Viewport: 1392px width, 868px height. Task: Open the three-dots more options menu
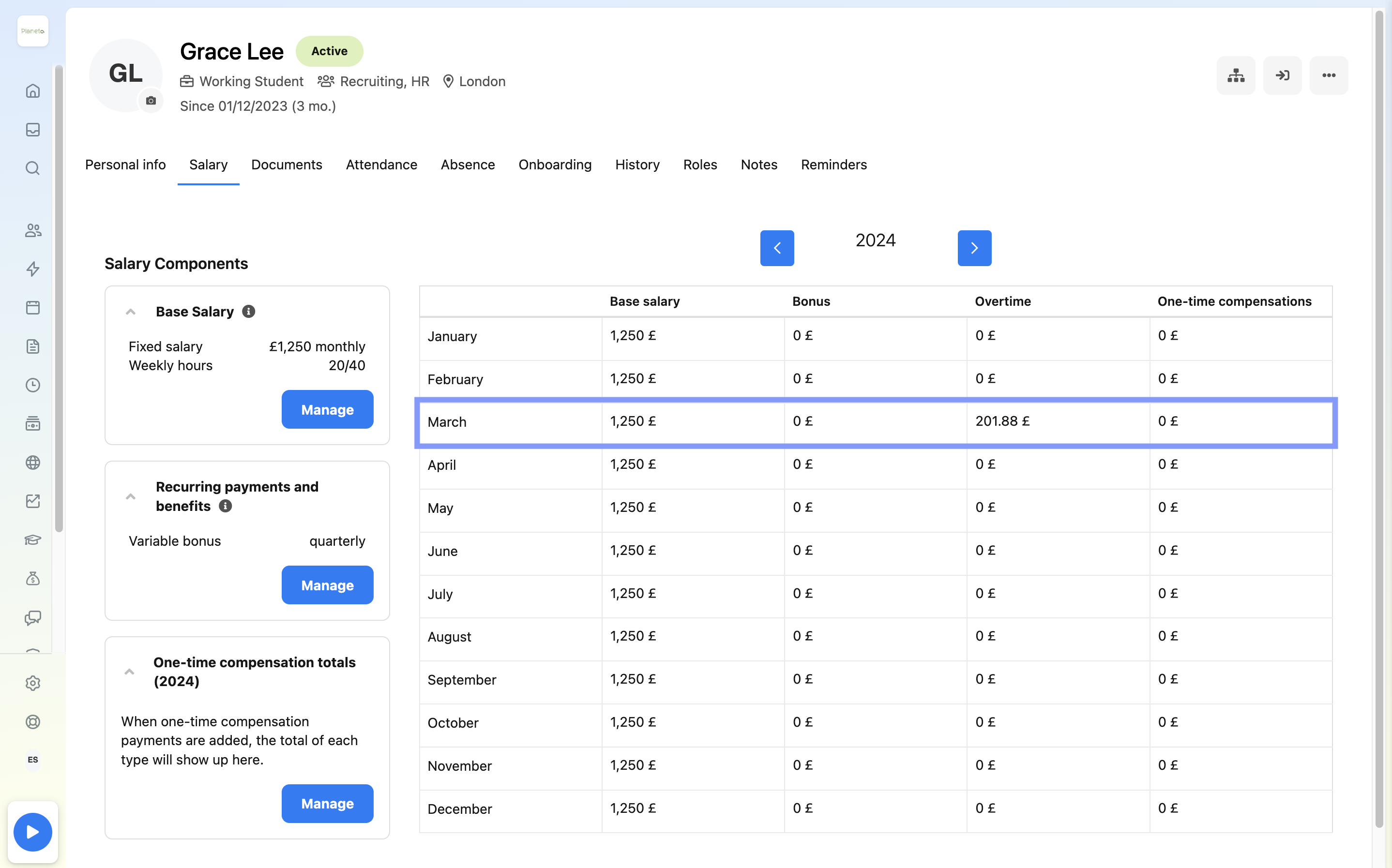click(x=1329, y=75)
